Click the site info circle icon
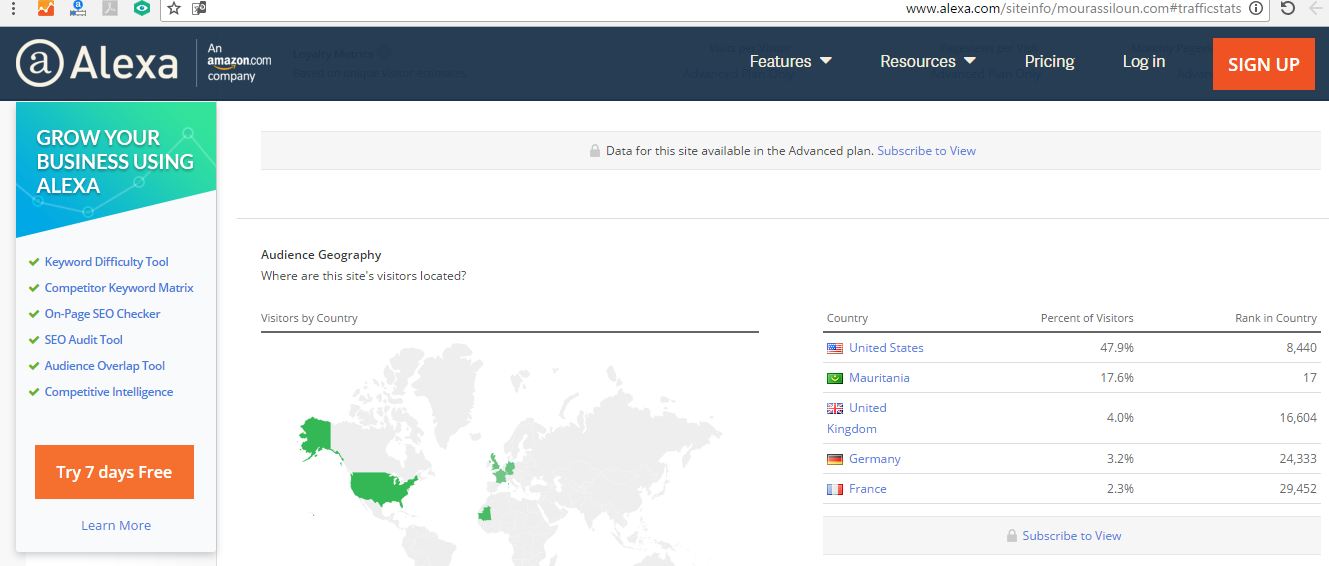The image size is (1329, 566). 1256,8
